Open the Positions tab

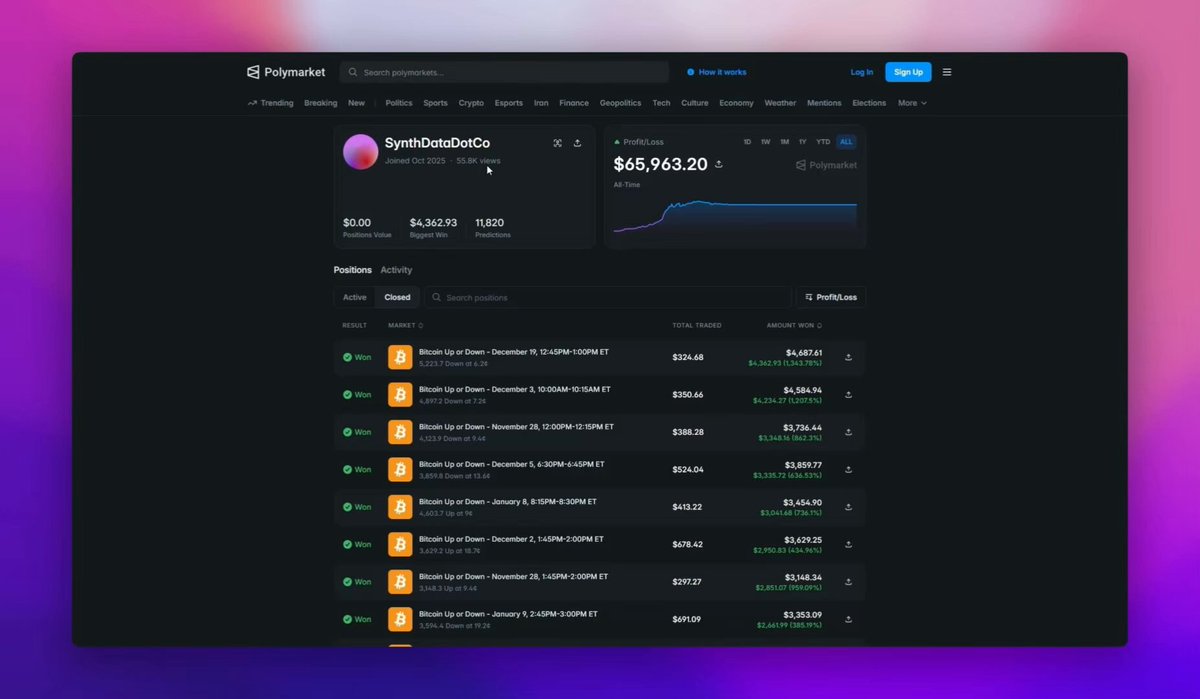352,270
